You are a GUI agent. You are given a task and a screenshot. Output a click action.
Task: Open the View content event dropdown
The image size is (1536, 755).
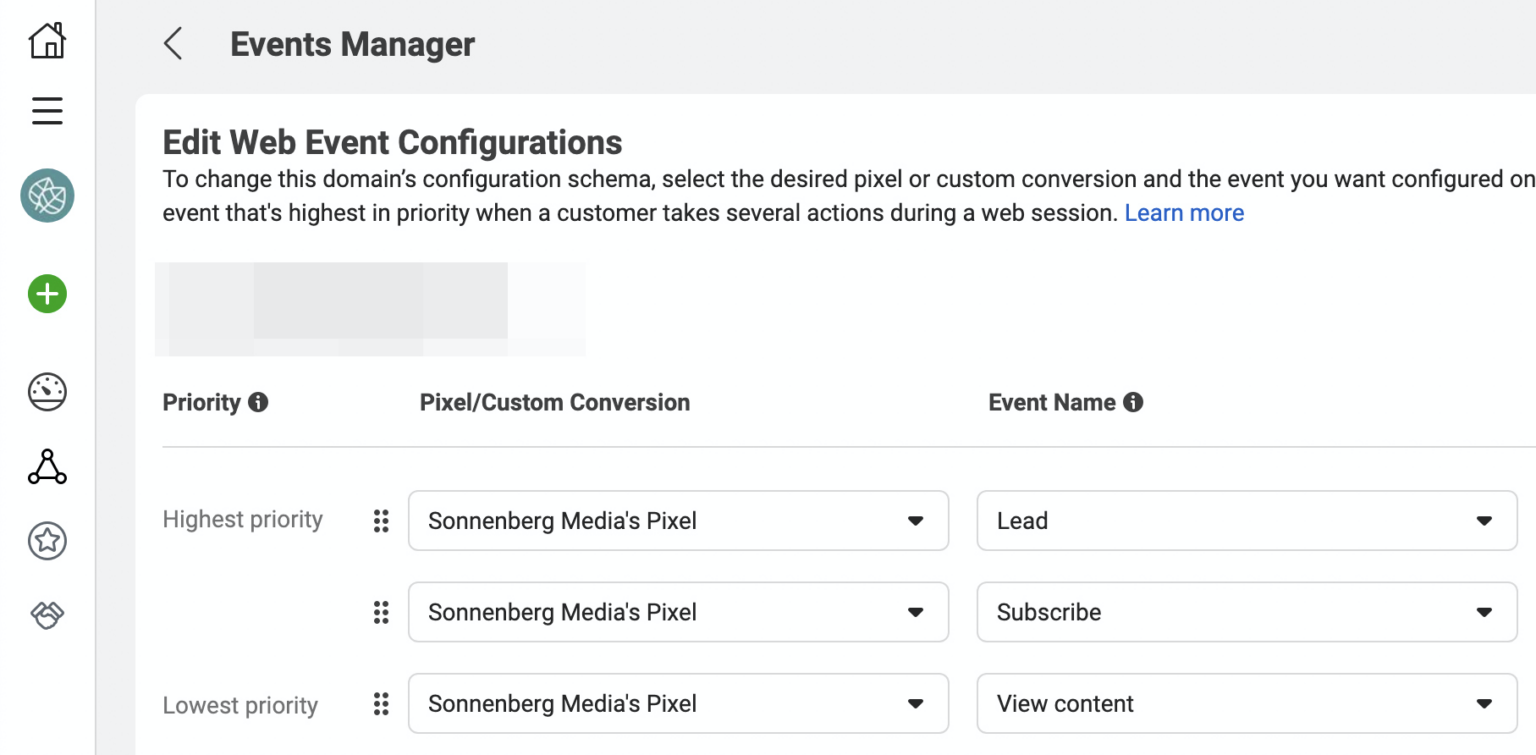click(x=1247, y=704)
